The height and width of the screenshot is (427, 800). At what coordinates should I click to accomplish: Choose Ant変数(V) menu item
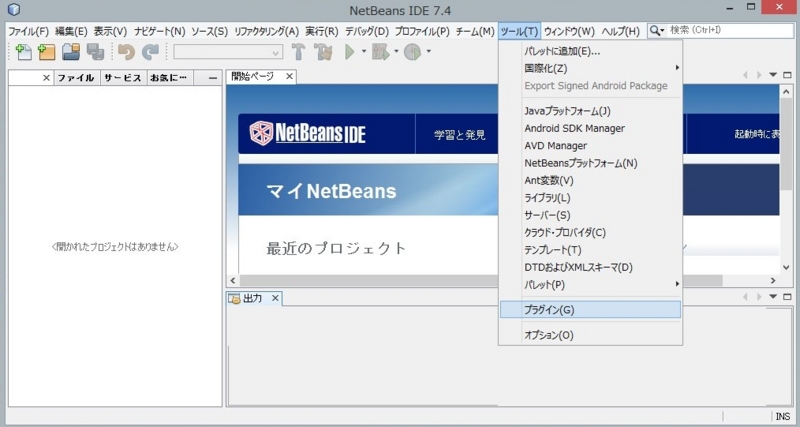point(590,181)
